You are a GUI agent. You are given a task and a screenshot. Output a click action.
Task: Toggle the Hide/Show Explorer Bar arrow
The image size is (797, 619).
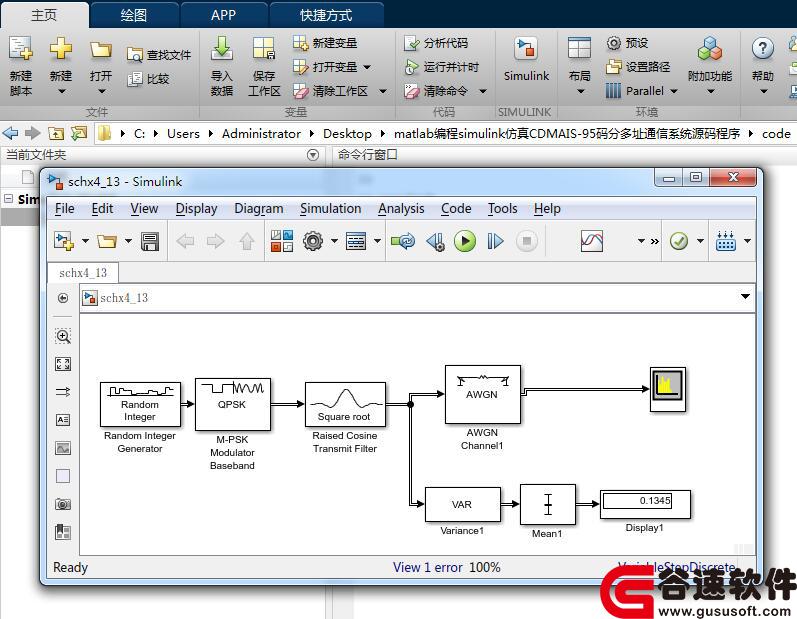pos(63,298)
